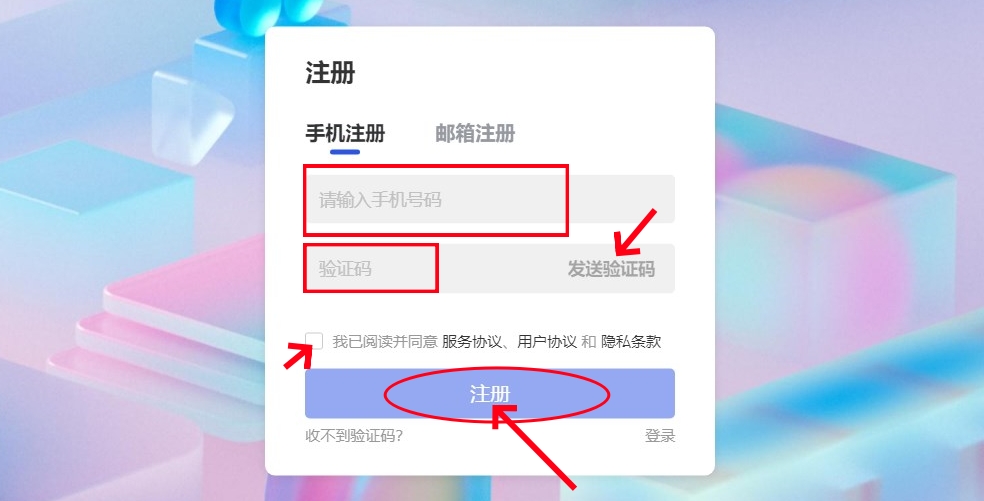Click the 我已阅读并同意 label text
The image size is (984, 501).
385,342
